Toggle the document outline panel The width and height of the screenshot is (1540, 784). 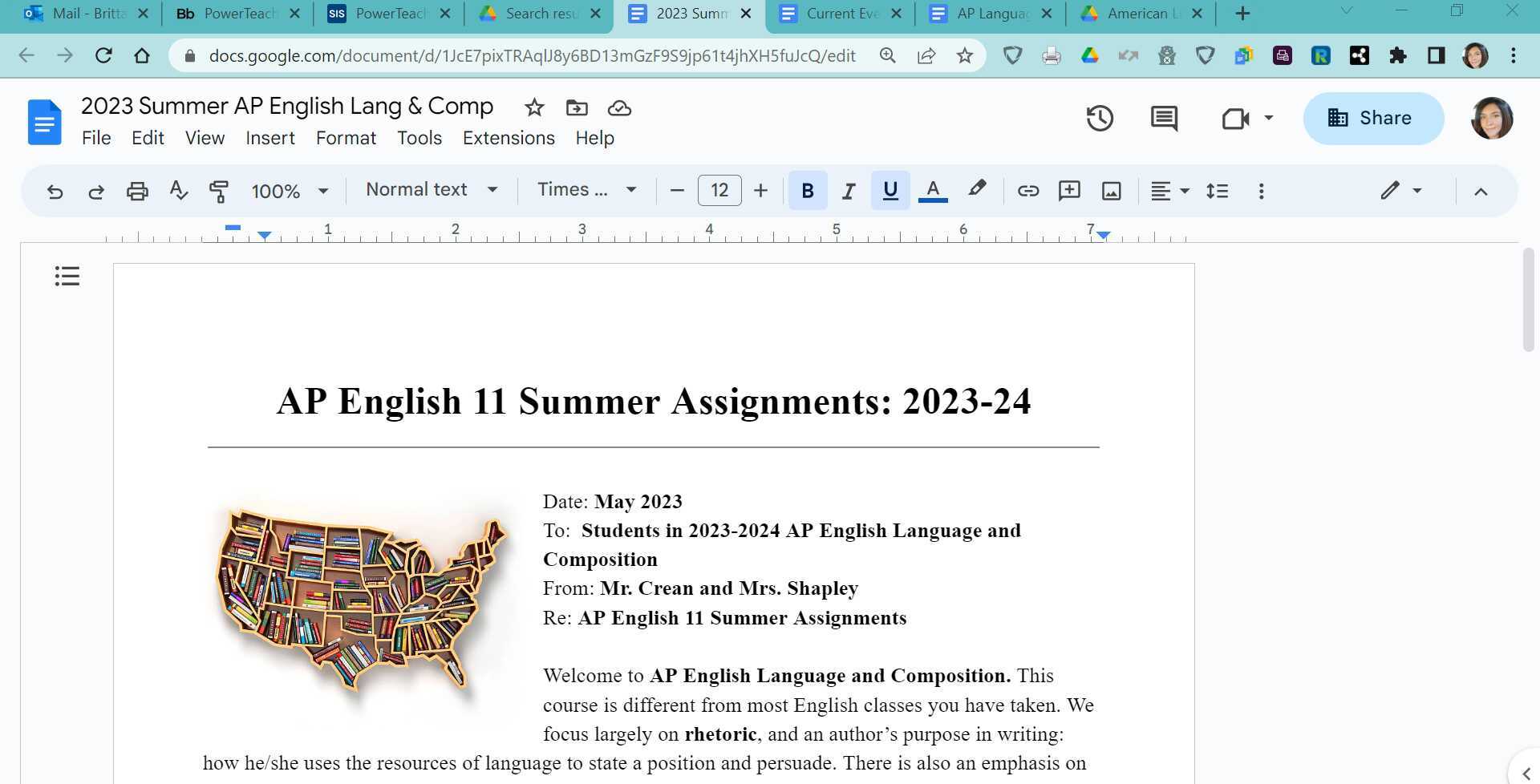click(67, 276)
